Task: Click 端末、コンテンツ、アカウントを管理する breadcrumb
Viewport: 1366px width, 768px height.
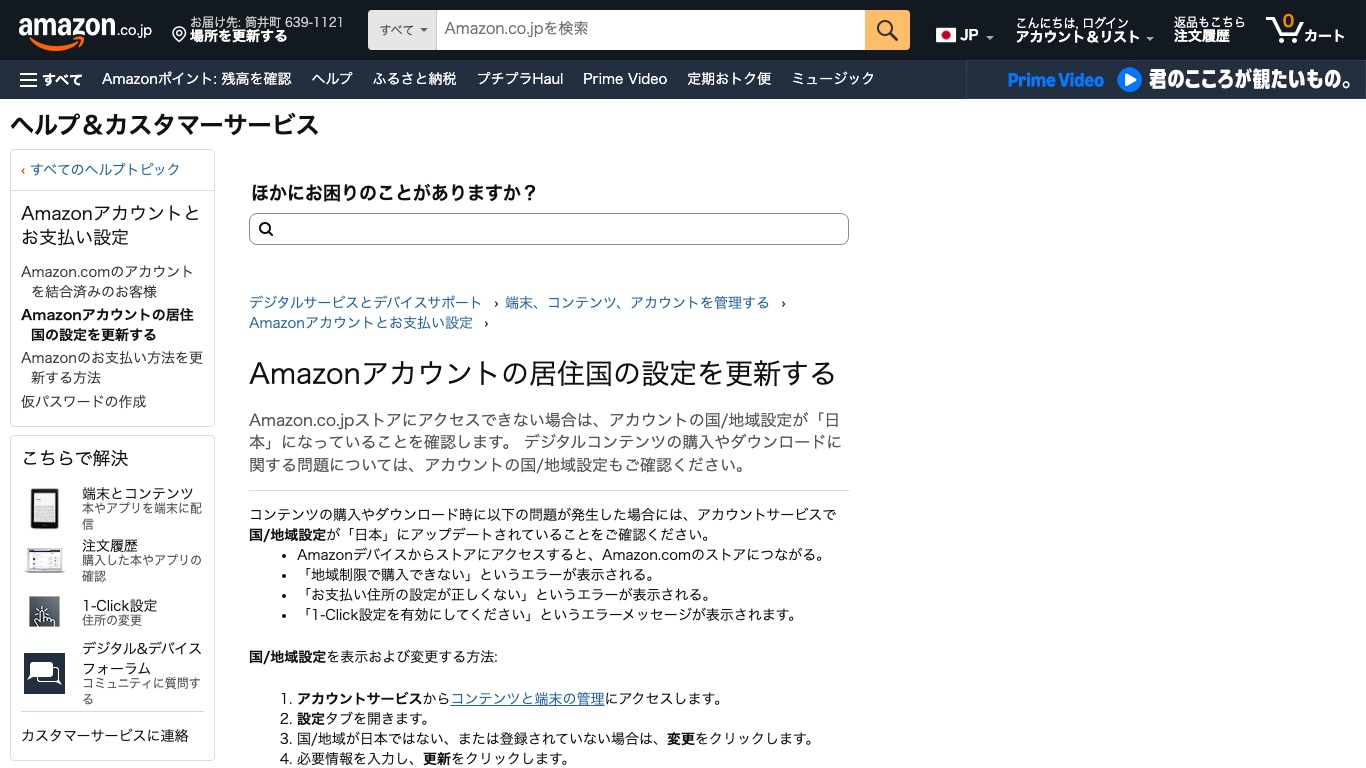Action: 637,303
